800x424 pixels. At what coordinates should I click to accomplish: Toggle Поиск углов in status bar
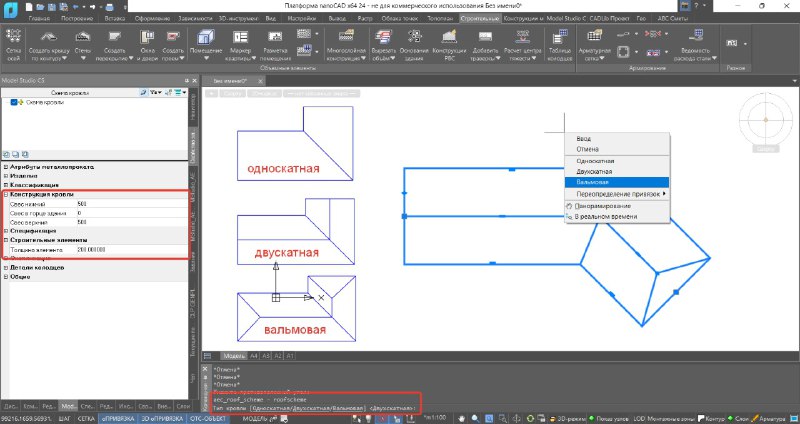pyautogui.click(x=609, y=419)
